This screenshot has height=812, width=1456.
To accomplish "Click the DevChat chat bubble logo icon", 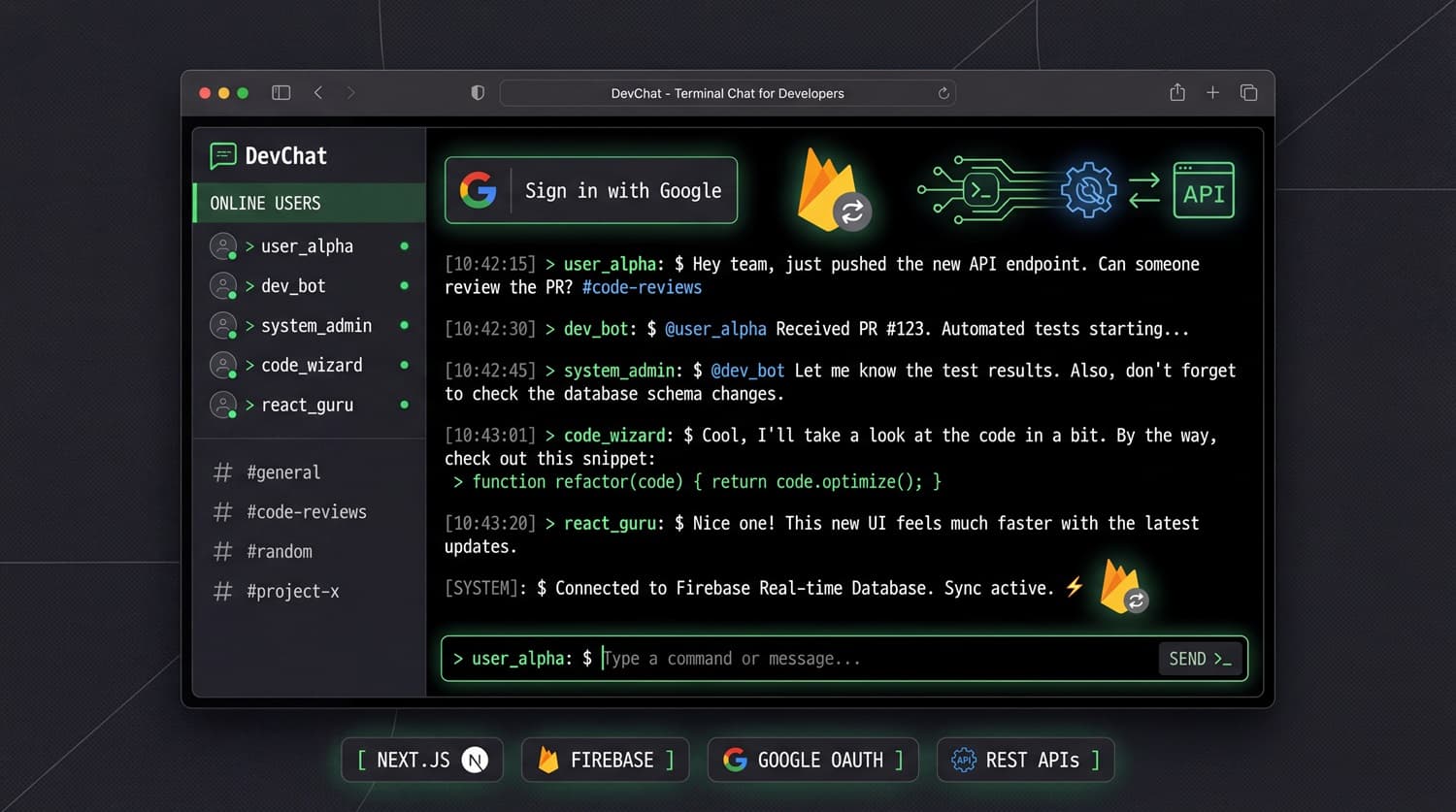I will 224,155.
